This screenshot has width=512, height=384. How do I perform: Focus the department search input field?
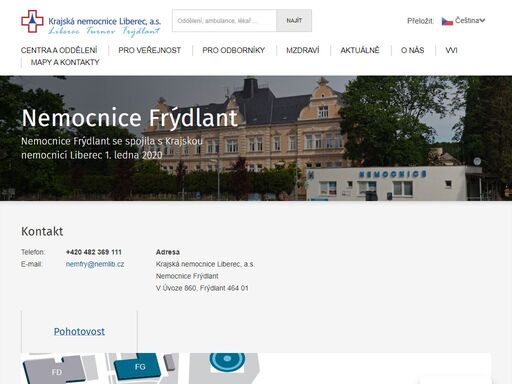pyautogui.click(x=224, y=21)
